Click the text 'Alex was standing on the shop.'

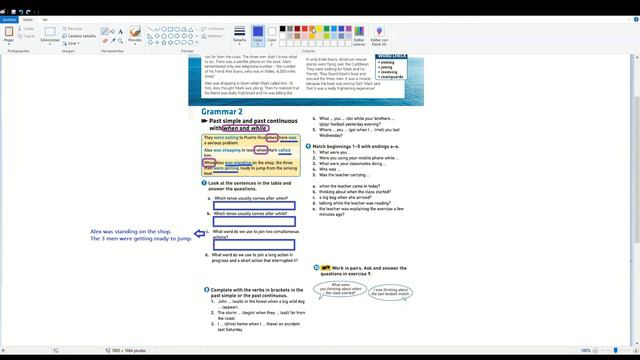click(x=131, y=231)
